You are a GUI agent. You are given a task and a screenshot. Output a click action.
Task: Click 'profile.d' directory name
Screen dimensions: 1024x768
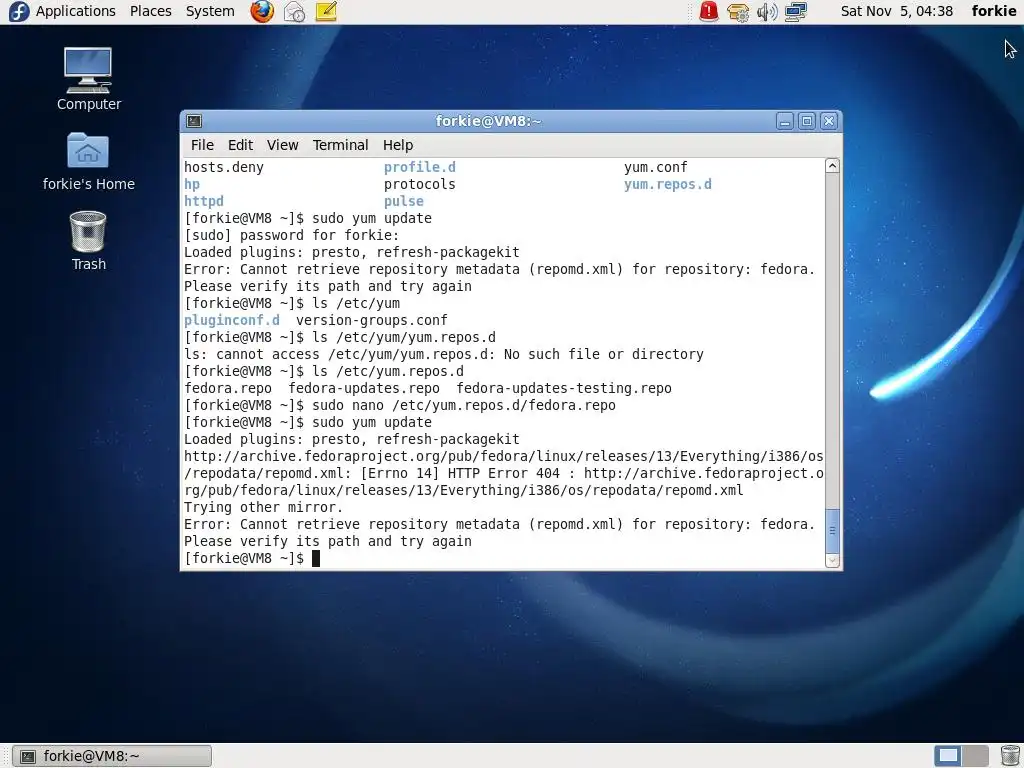pyautogui.click(x=420, y=167)
